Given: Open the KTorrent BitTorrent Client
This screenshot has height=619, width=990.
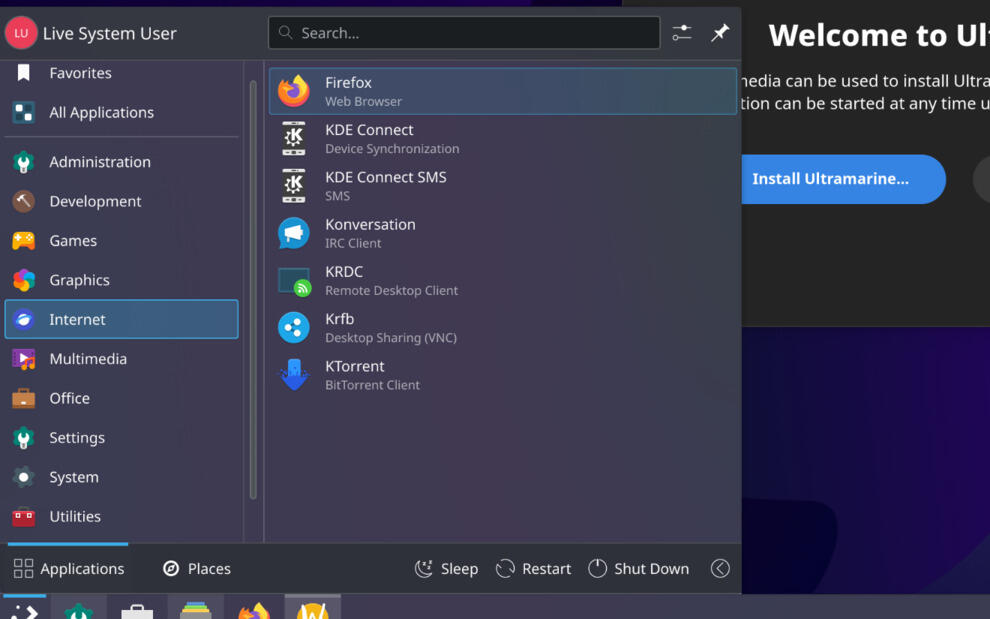Looking at the screenshot, I should tap(503, 376).
